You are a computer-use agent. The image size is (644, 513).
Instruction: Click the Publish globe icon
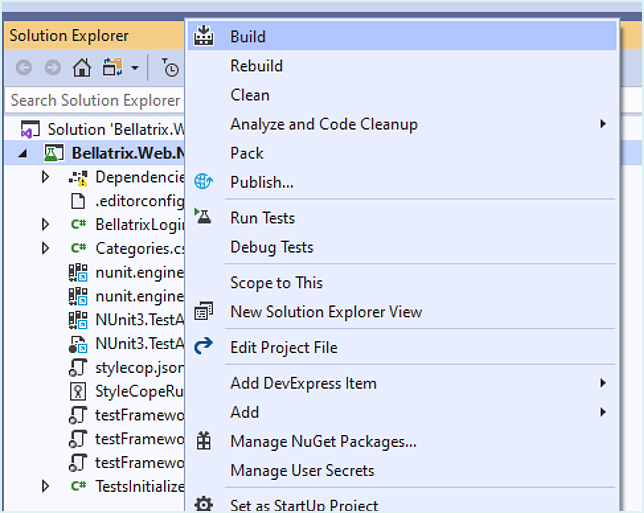coord(204,181)
